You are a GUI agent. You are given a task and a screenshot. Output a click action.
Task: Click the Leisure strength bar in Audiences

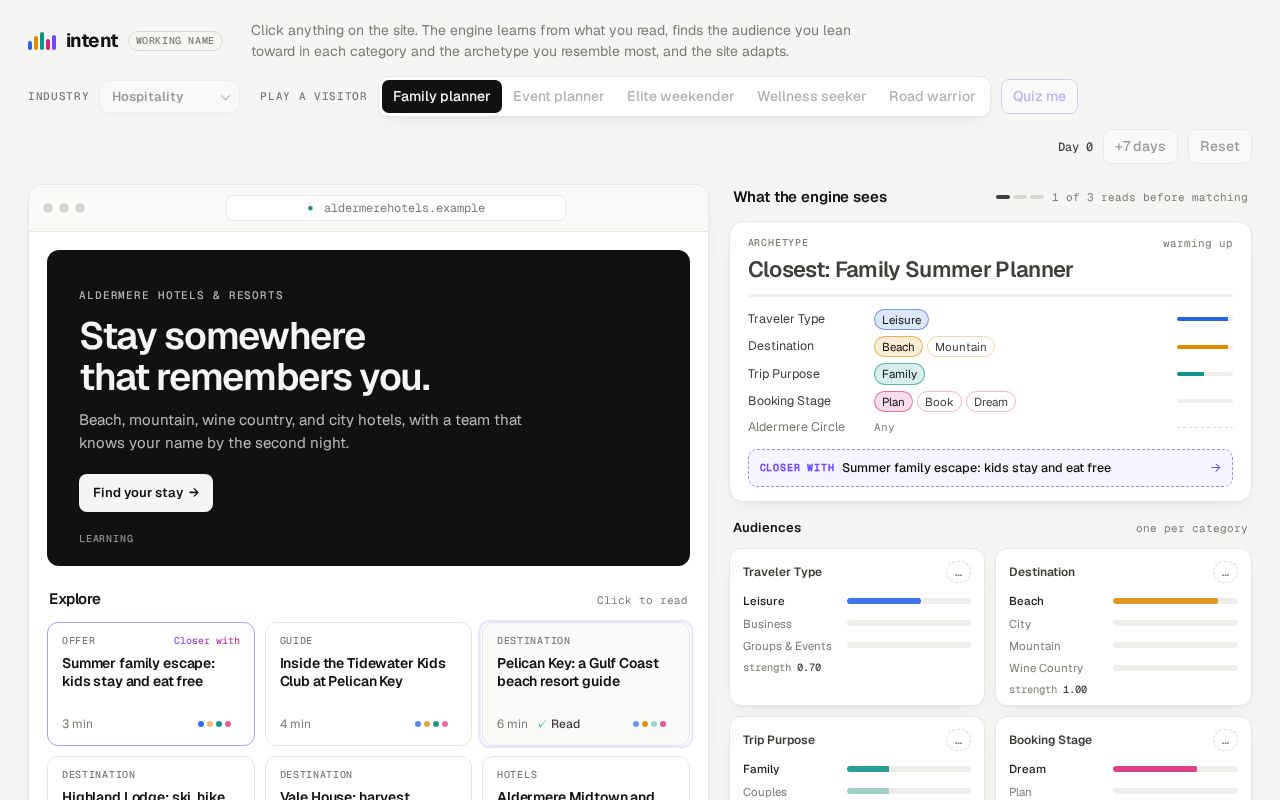[908, 601]
